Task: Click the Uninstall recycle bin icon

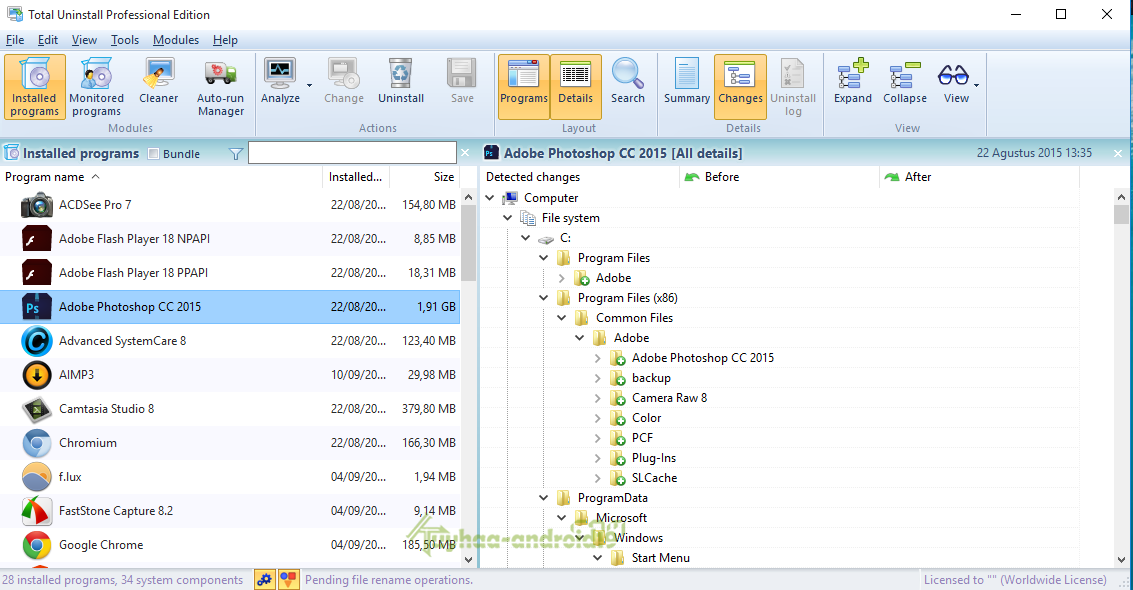Action: tap(400, 73)
